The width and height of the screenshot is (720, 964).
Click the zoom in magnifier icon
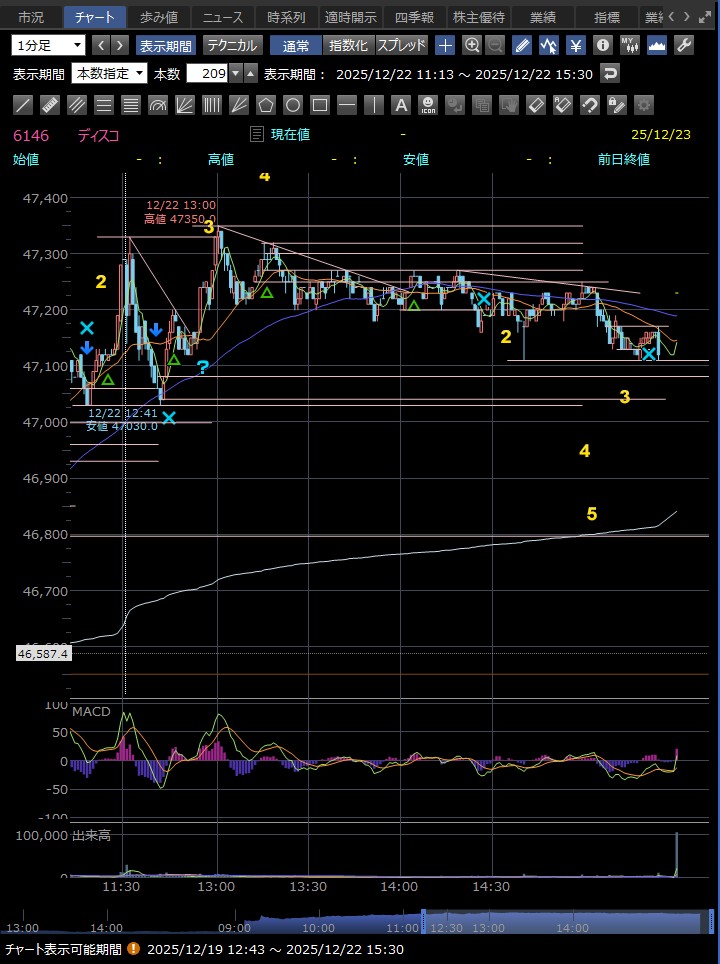point(472,45)
